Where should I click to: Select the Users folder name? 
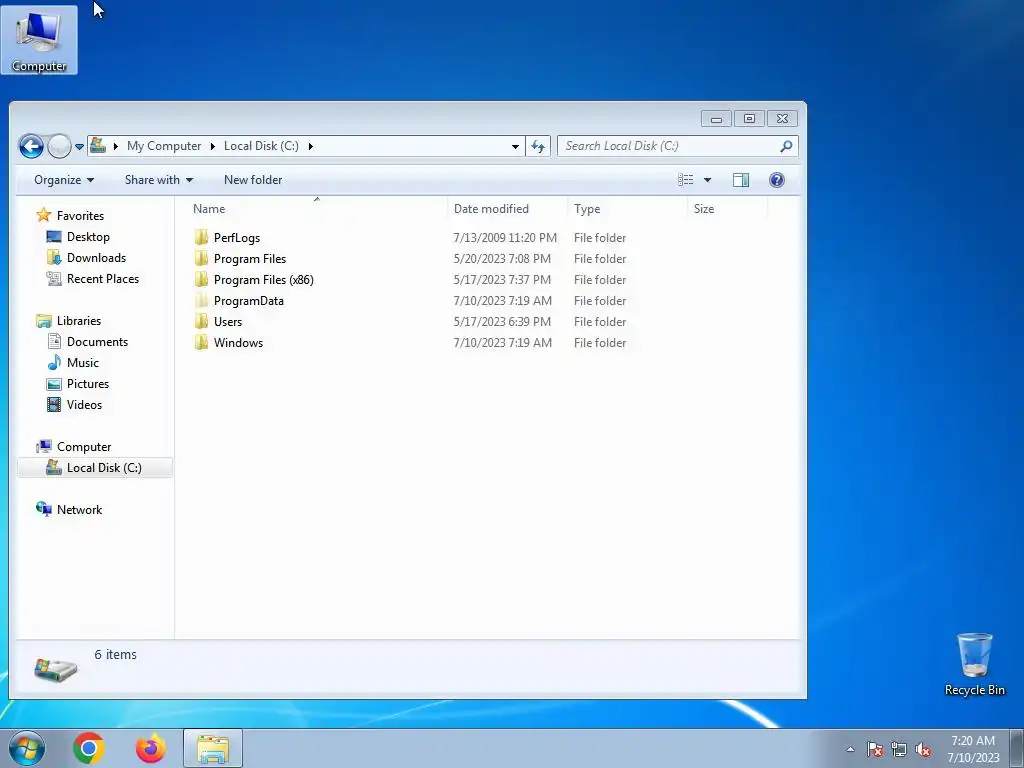pos(227,321)
